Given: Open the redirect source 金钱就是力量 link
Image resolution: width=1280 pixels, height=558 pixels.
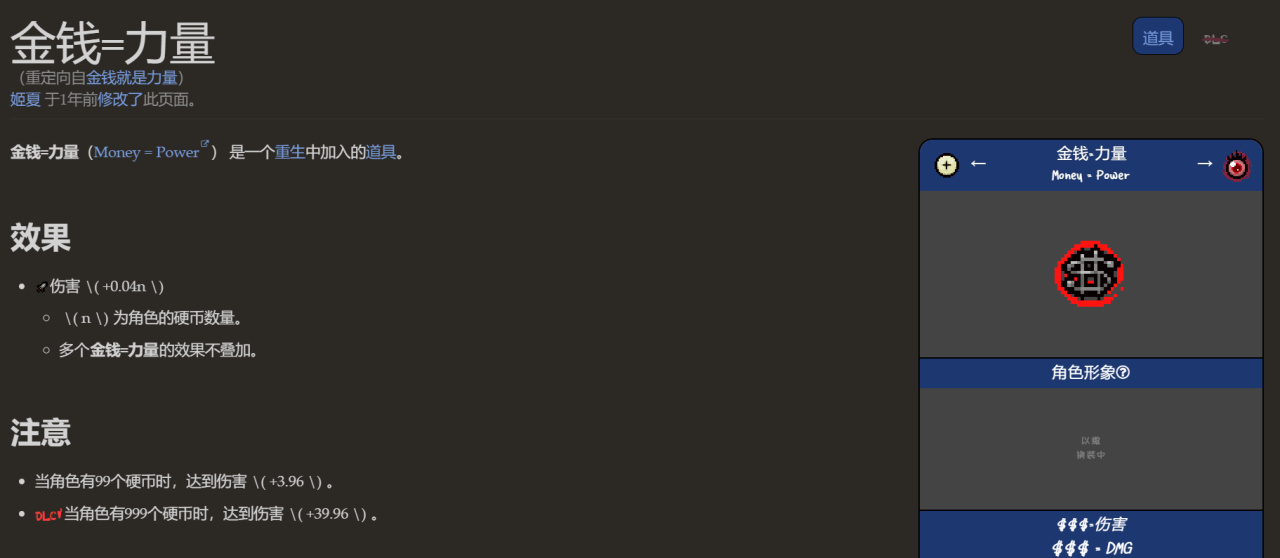Looking at the screenshot, I should click(x=131, y=78).
